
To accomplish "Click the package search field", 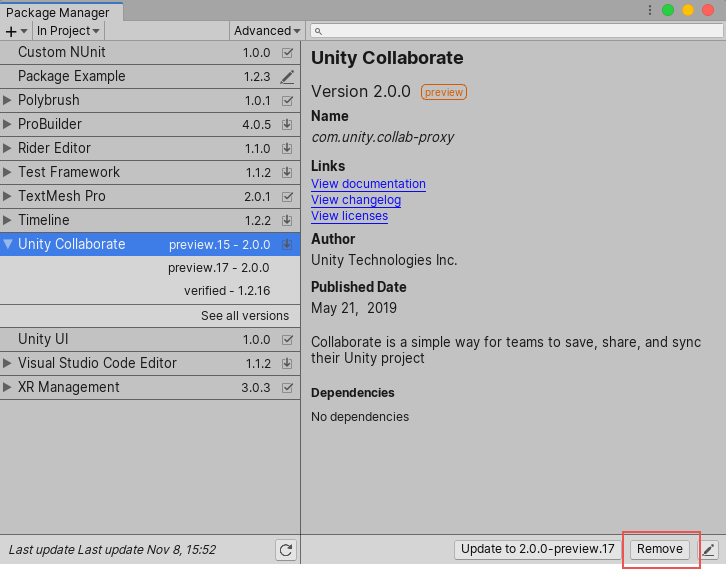I will pyautogui.click(x=517, y=31).
